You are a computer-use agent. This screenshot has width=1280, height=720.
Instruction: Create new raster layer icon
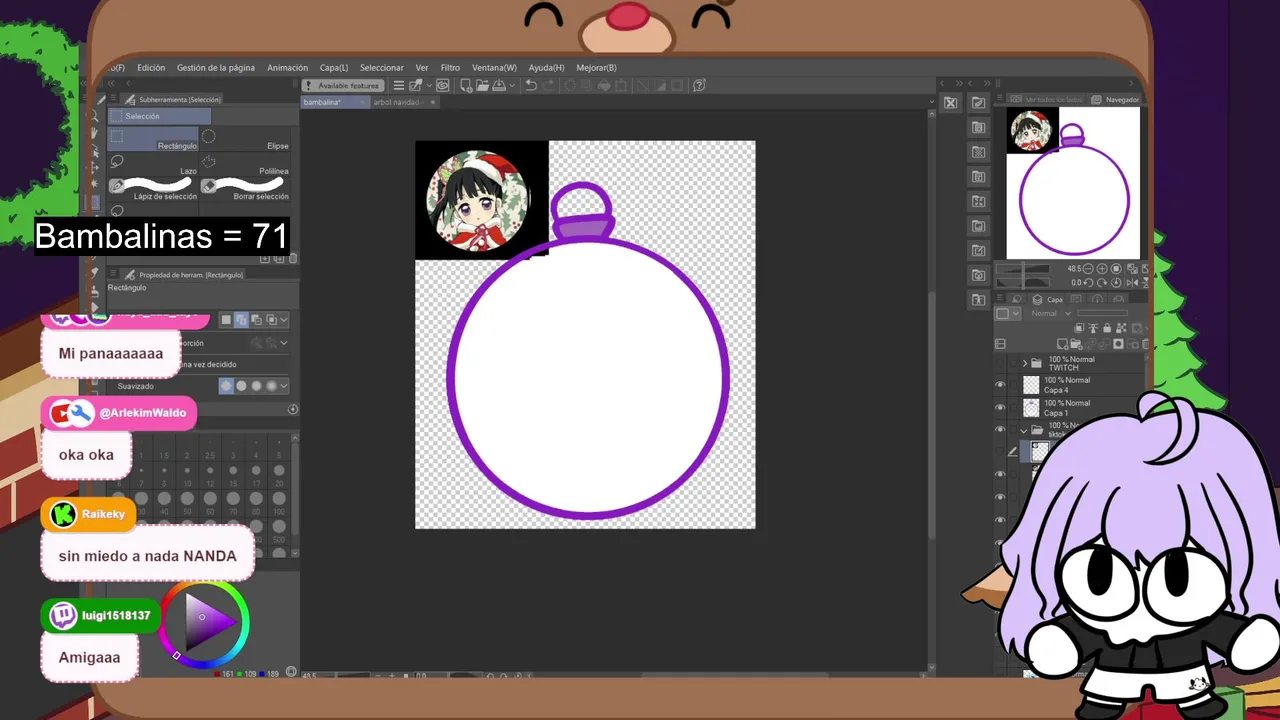coord(1062,344)
